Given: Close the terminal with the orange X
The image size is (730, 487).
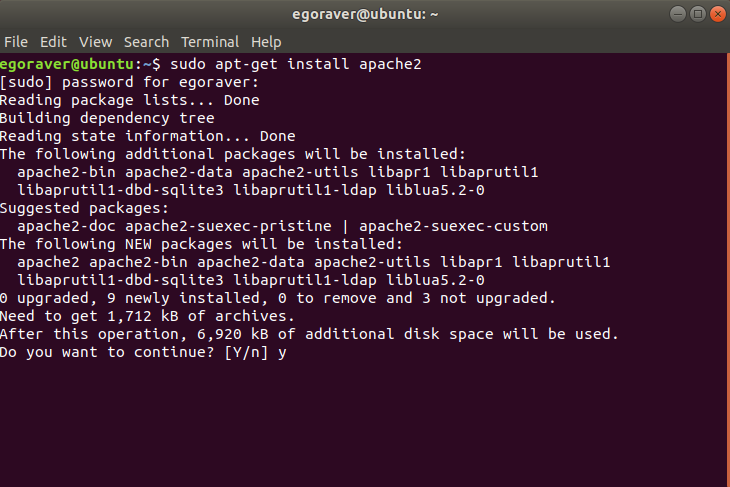Looking at the screenshot, I should (x=717, y=14).
